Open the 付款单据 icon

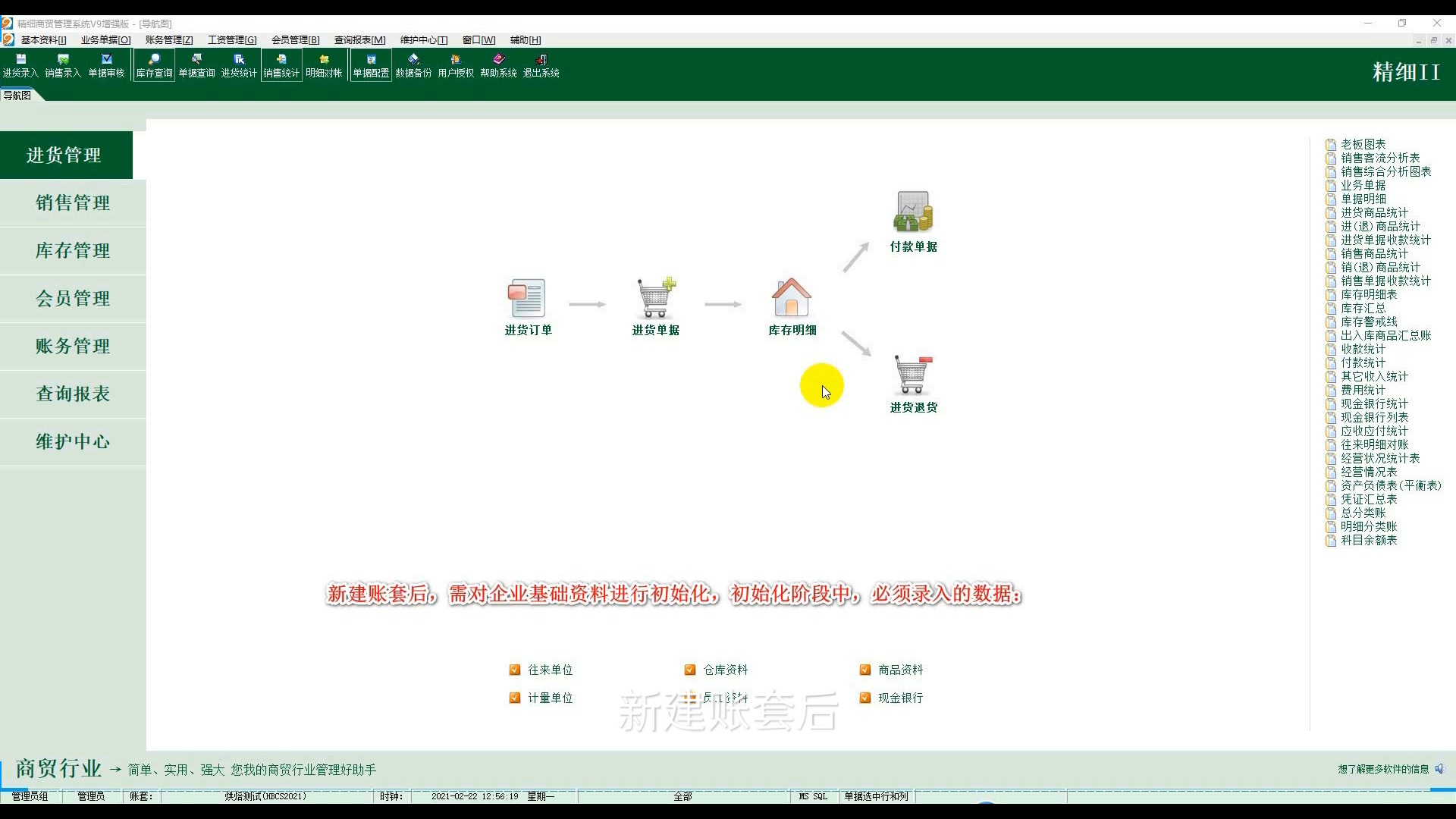coord(913,222)
